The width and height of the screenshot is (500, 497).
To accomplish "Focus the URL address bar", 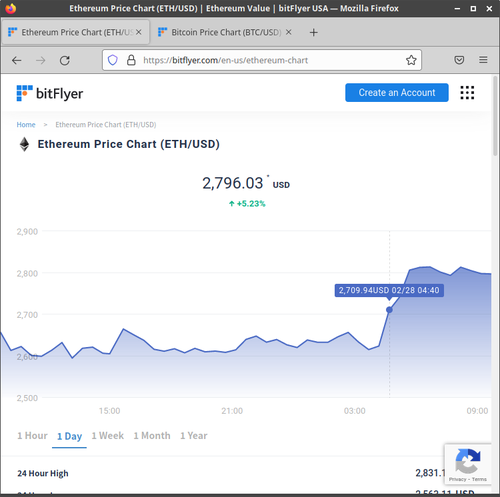I will point(262,60).
